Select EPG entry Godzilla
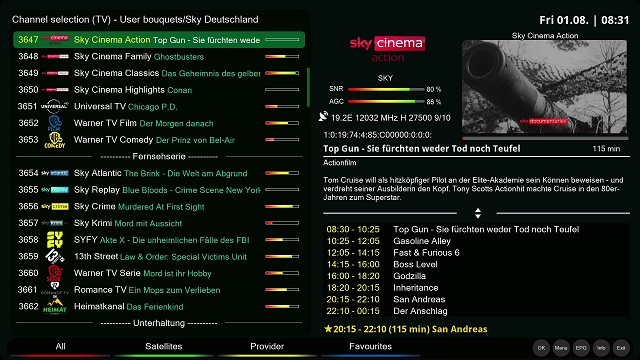The image size is (640, 360). point(476,276)
